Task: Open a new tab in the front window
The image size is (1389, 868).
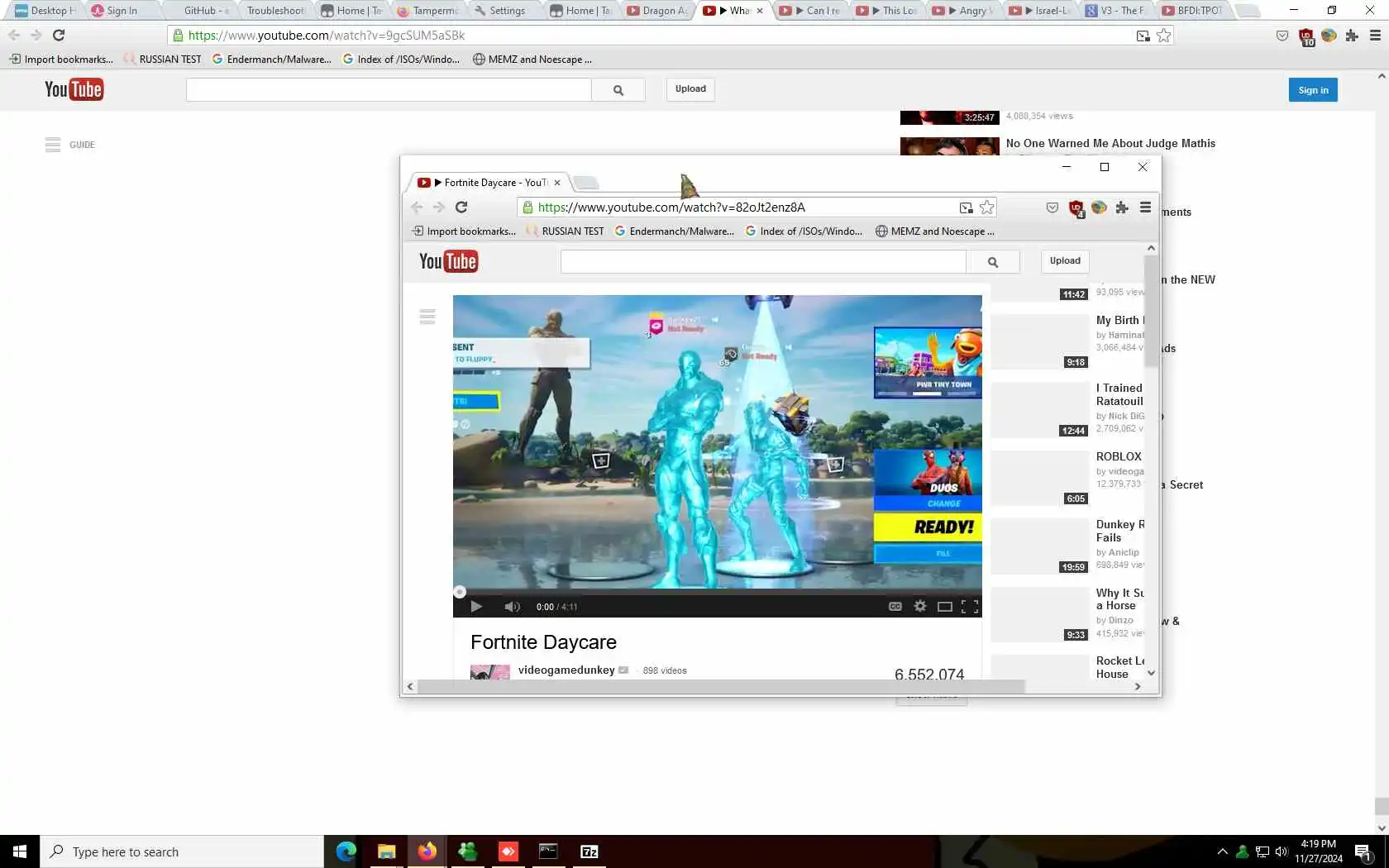Action: 585,183
